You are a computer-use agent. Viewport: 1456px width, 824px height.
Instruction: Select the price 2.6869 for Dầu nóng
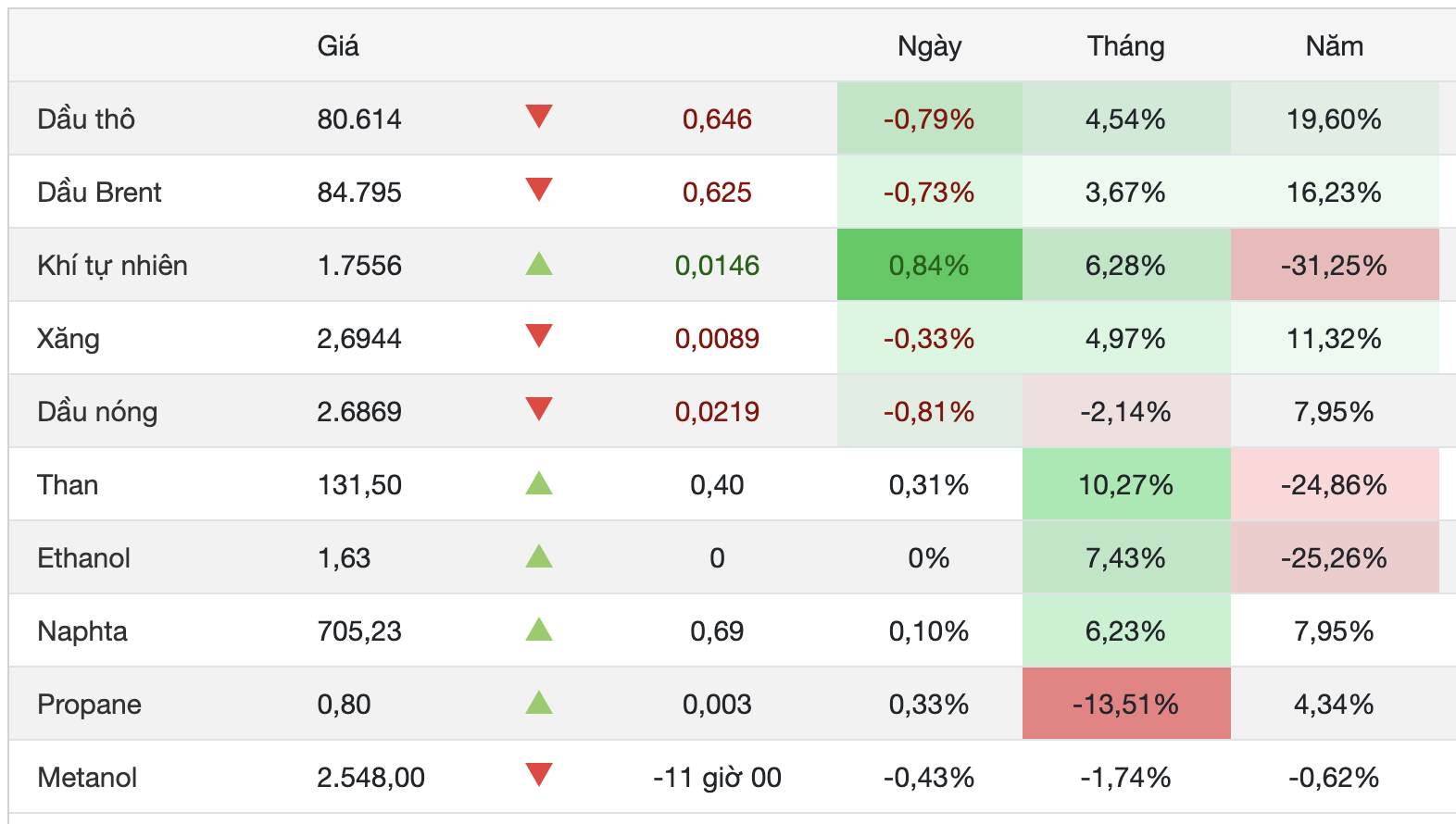click(x=359, y=412)
